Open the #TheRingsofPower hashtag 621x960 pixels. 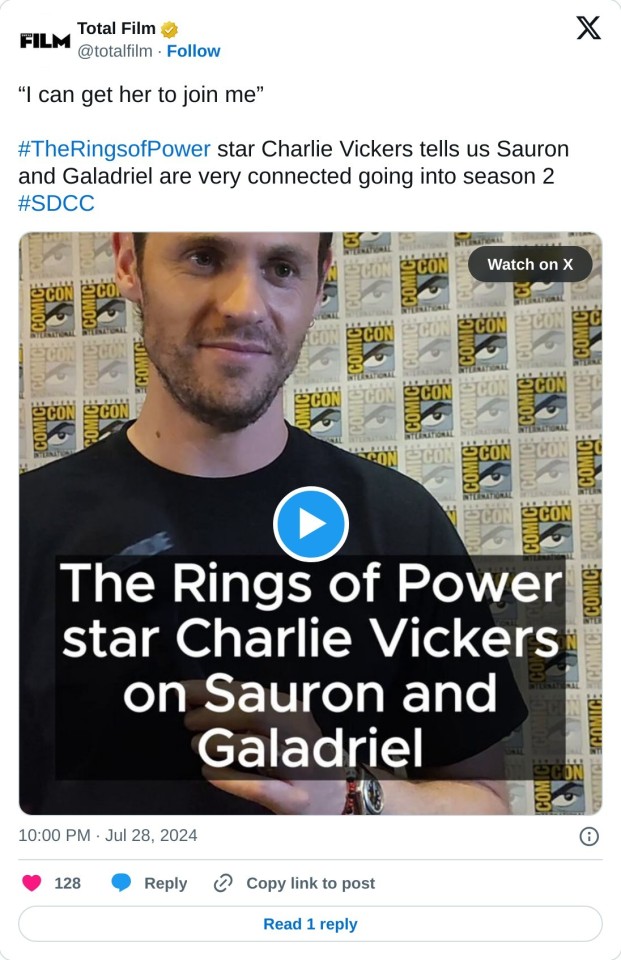coord(114,149)
